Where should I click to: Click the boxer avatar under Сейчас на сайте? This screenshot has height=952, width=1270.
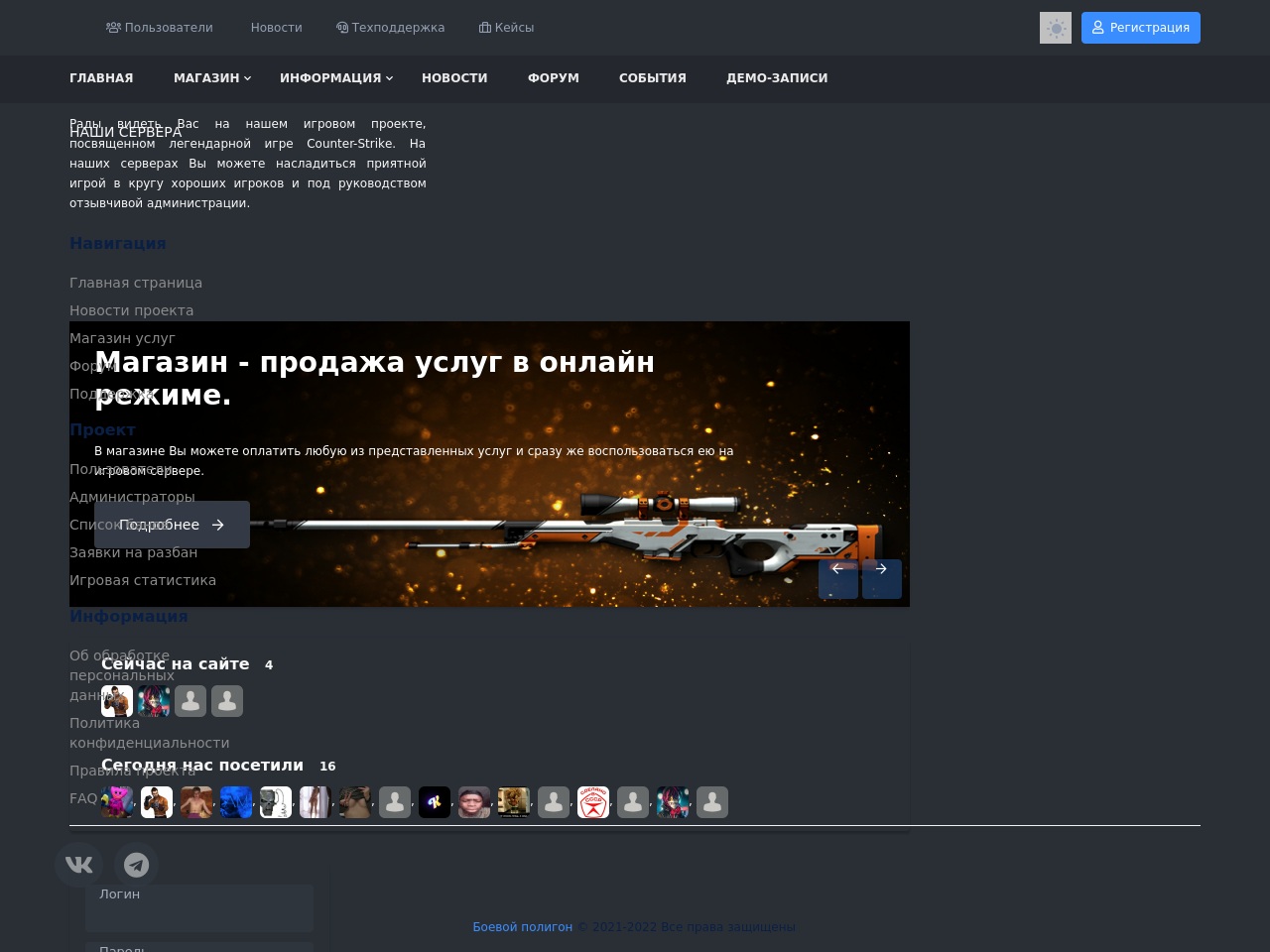click(117, 701)
